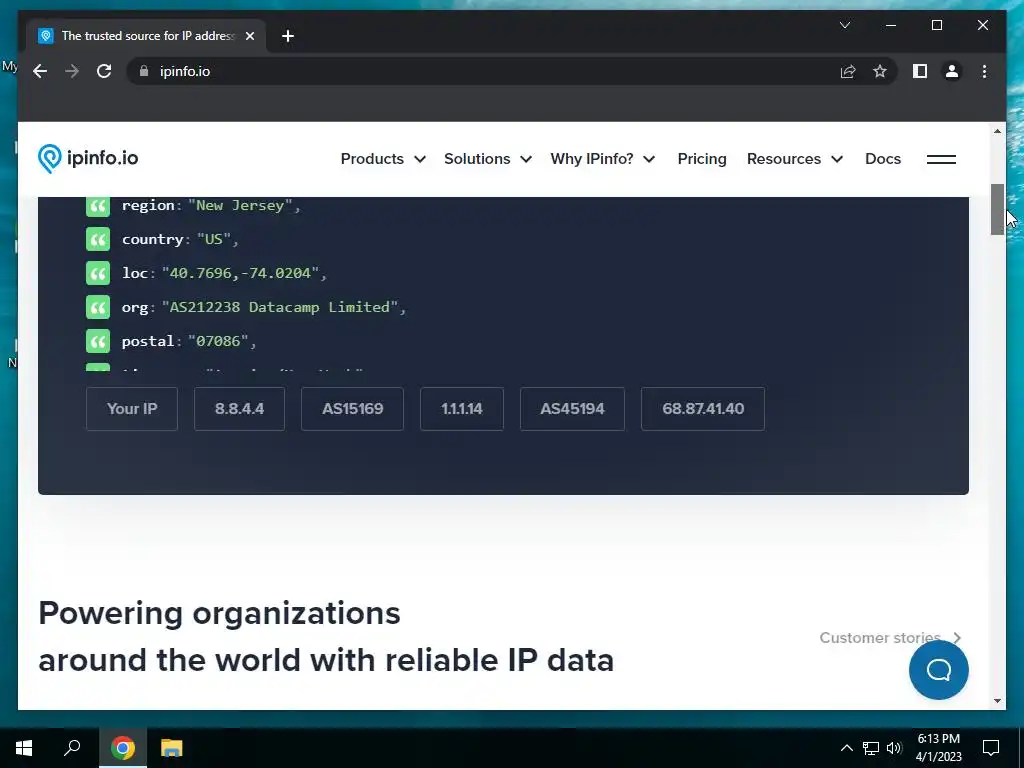This screenshot has width=1024, height=768.
Task: Click the quote icon beside org
Action: point(98,307)
